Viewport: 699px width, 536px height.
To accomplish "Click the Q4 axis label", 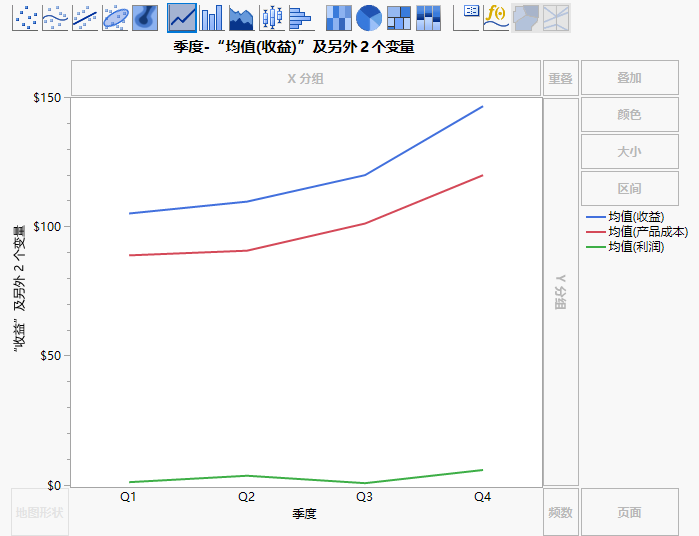I will [482, 497].
